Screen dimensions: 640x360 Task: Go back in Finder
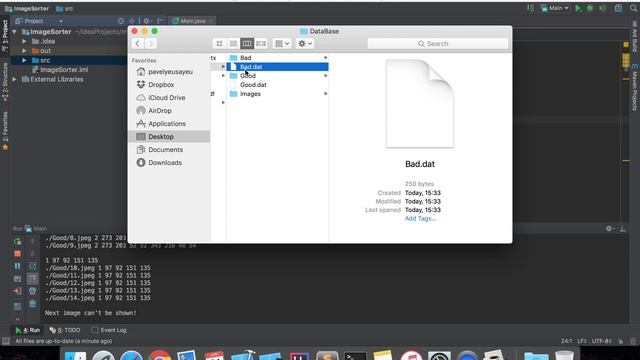pos(138,44)
